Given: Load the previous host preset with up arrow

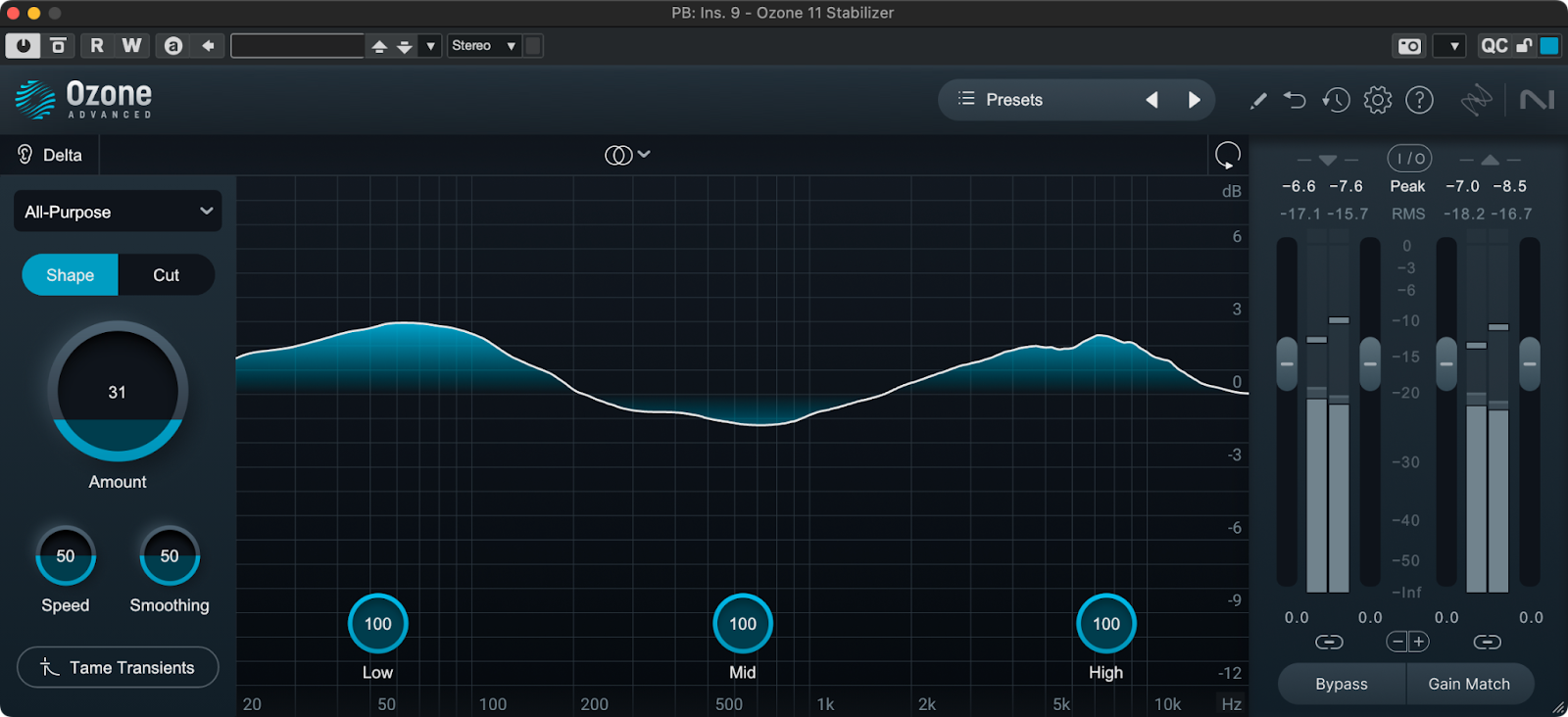Looking at the screenshot, I should [379, 46].
